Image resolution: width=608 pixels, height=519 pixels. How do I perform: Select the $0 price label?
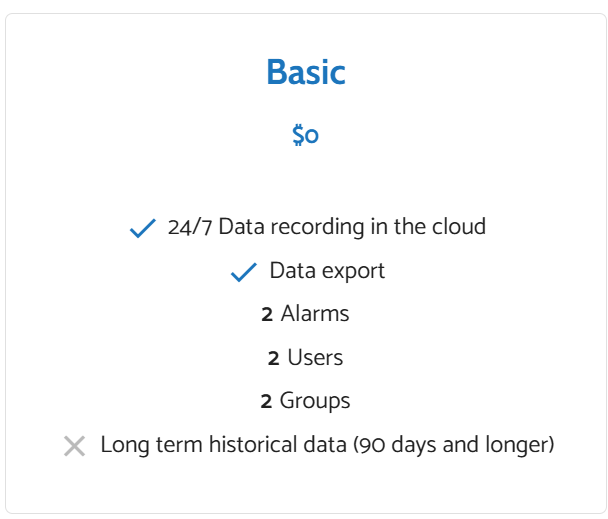(305, 134)
